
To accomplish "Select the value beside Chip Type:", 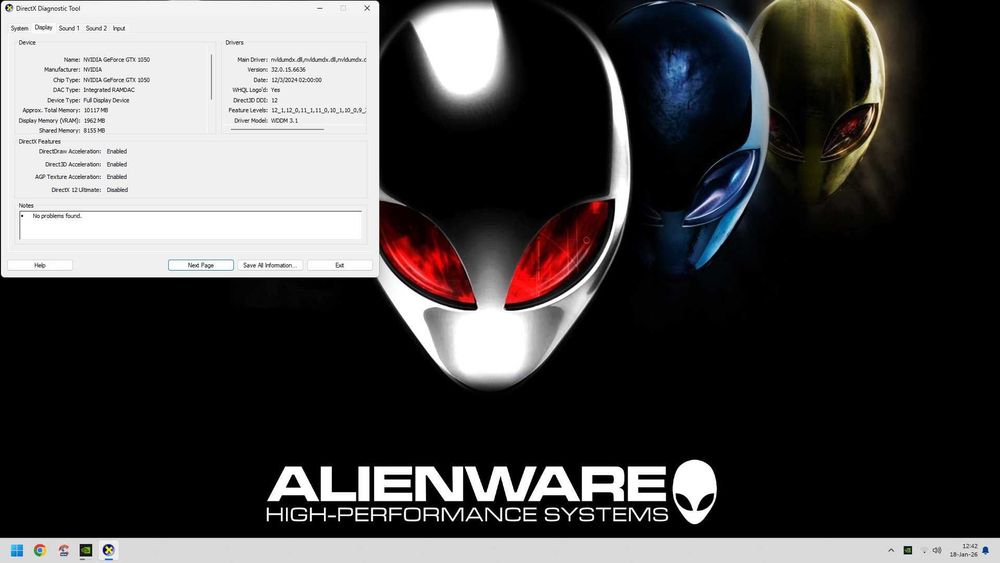I will coord(117,80).
